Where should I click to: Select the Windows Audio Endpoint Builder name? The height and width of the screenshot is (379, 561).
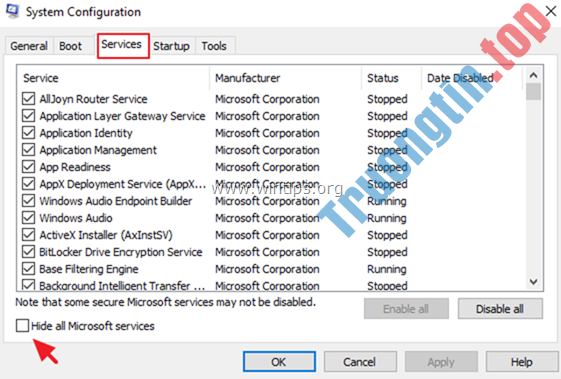(x=116, y=201)
